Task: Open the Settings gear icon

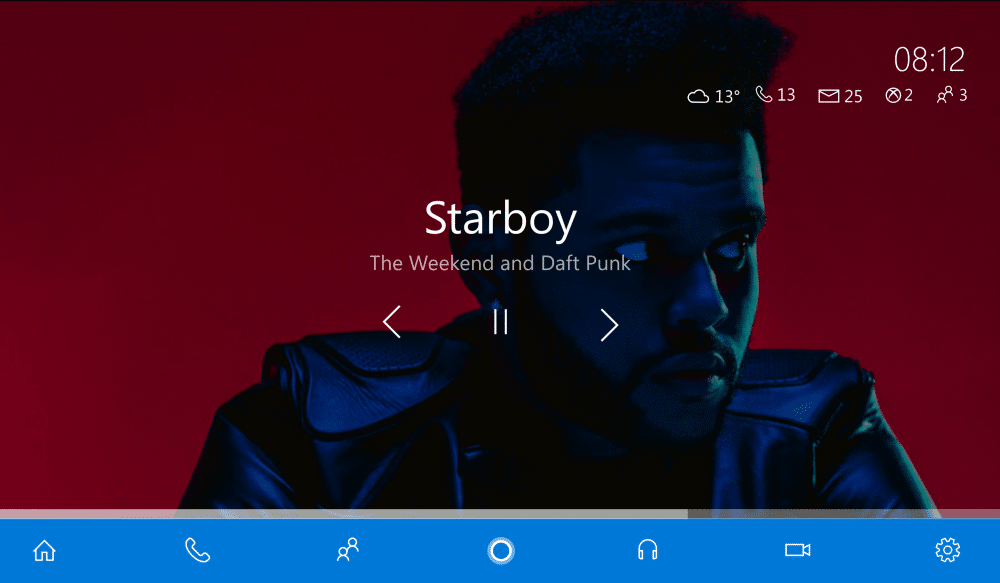Action: point(947,550)
